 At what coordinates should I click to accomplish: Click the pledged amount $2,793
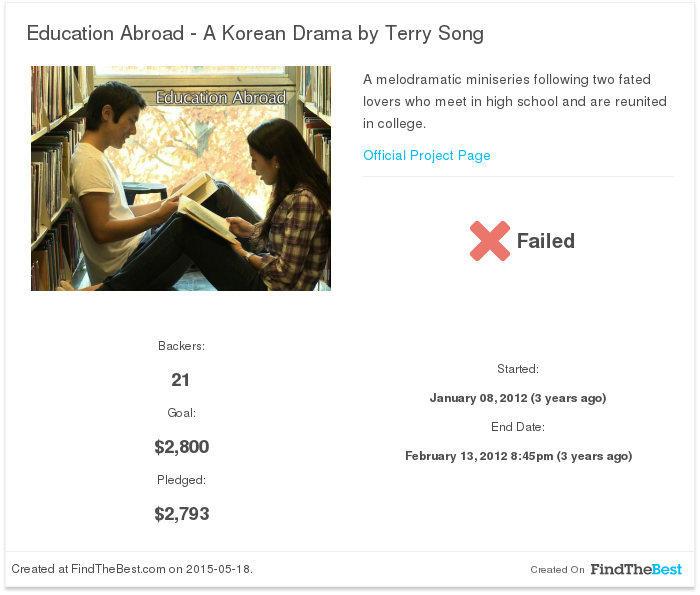[182, 514]
